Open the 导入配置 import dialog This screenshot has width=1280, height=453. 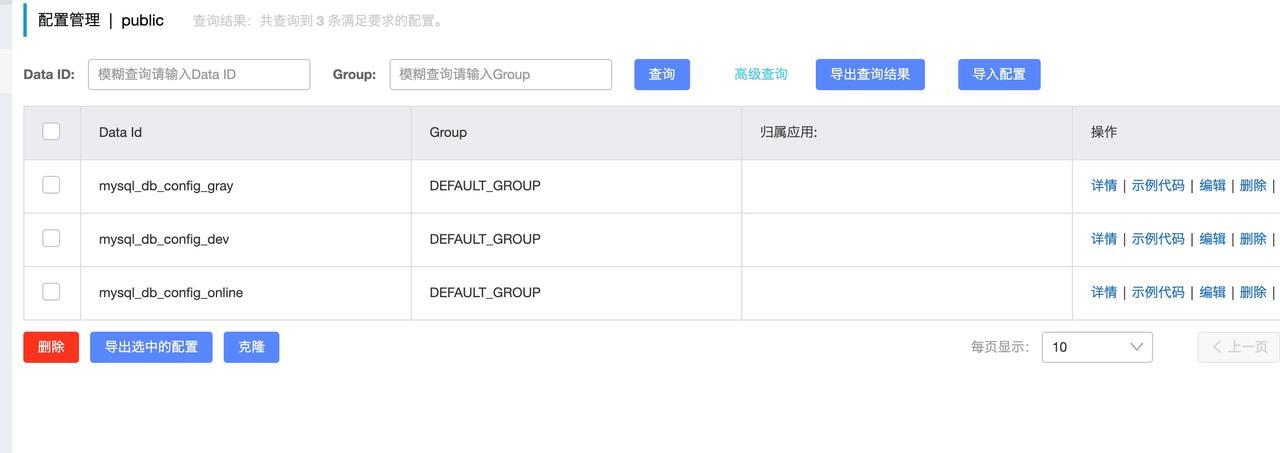pyautogui.click(x=999, y=74)
